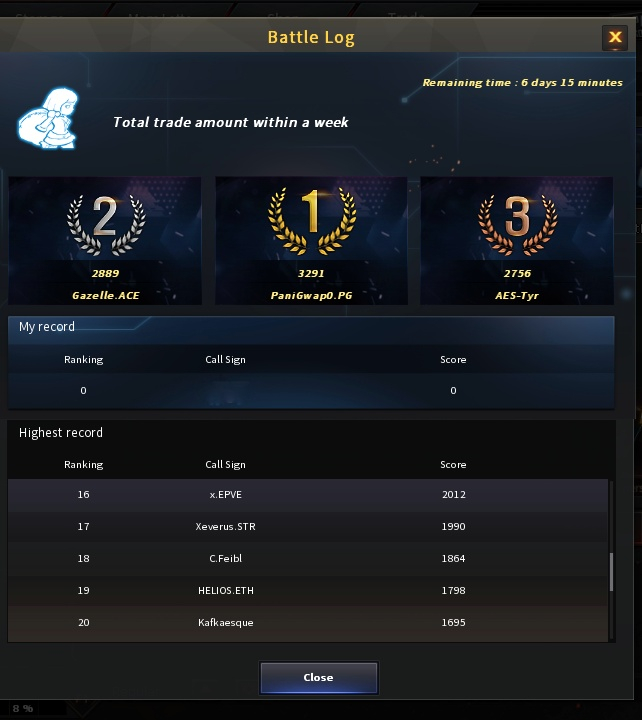Screen dimensions: 642x720
Task: Click the Remaining time label
Action: pos(523,83)
